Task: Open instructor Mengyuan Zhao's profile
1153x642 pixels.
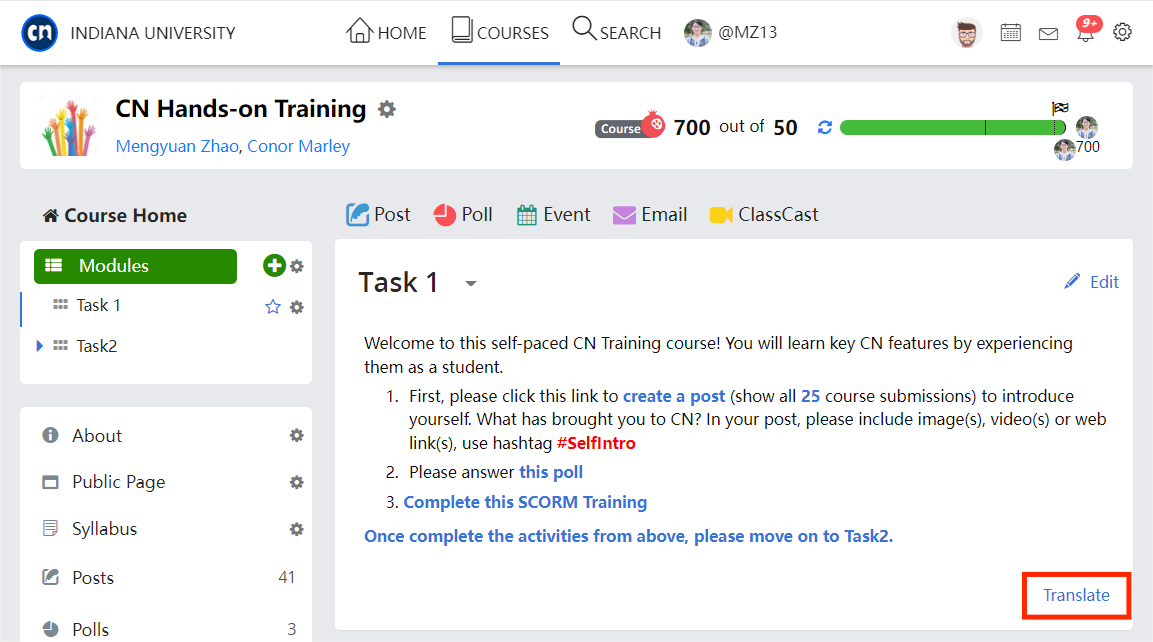Action: point(177,146)
